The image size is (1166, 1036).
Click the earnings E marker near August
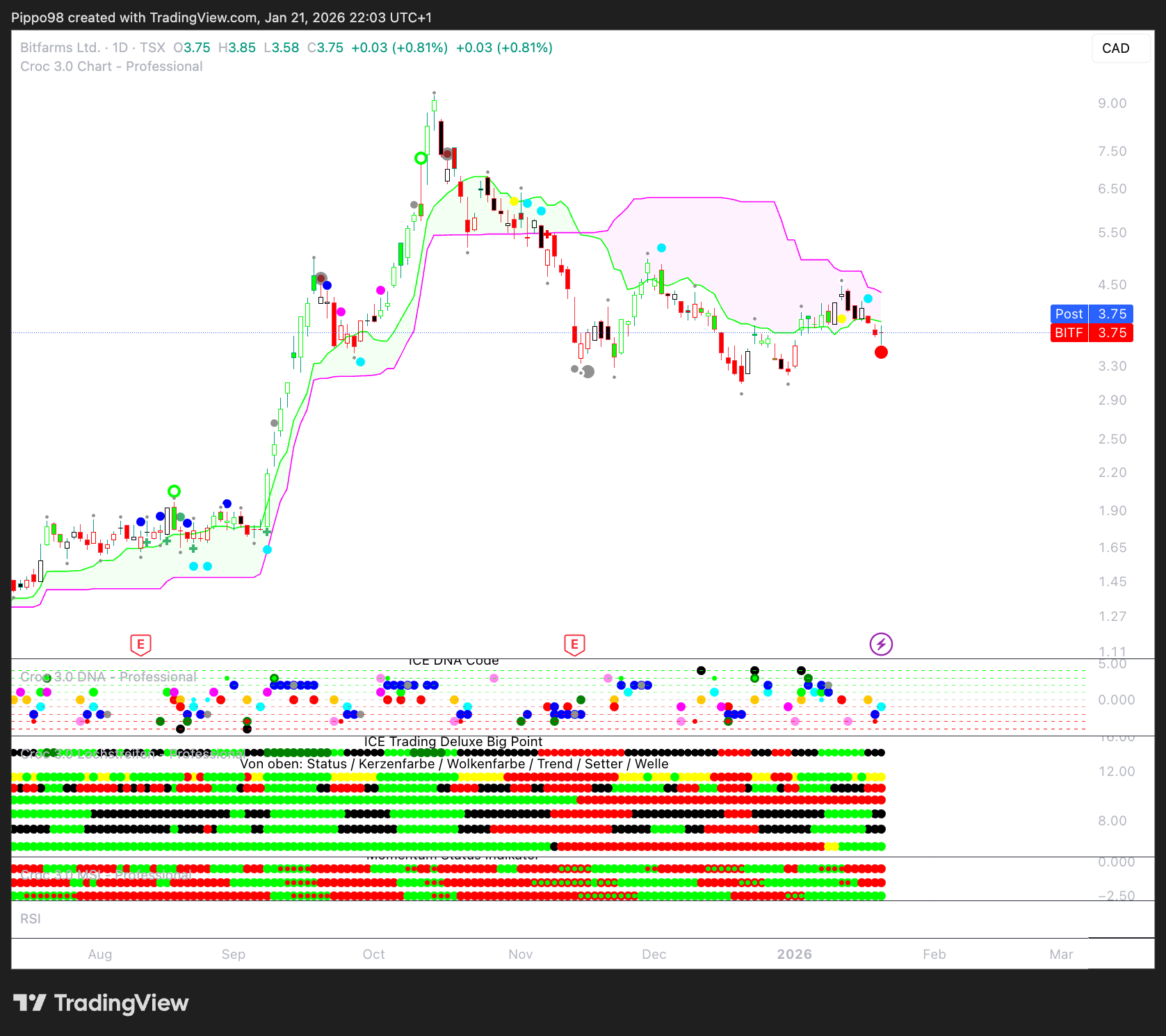pos(140,645)
